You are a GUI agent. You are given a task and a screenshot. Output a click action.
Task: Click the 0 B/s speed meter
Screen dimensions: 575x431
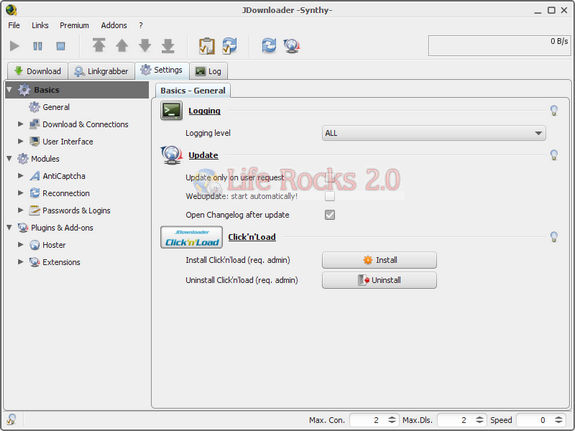pyautogui.click(x=499, y=45)
